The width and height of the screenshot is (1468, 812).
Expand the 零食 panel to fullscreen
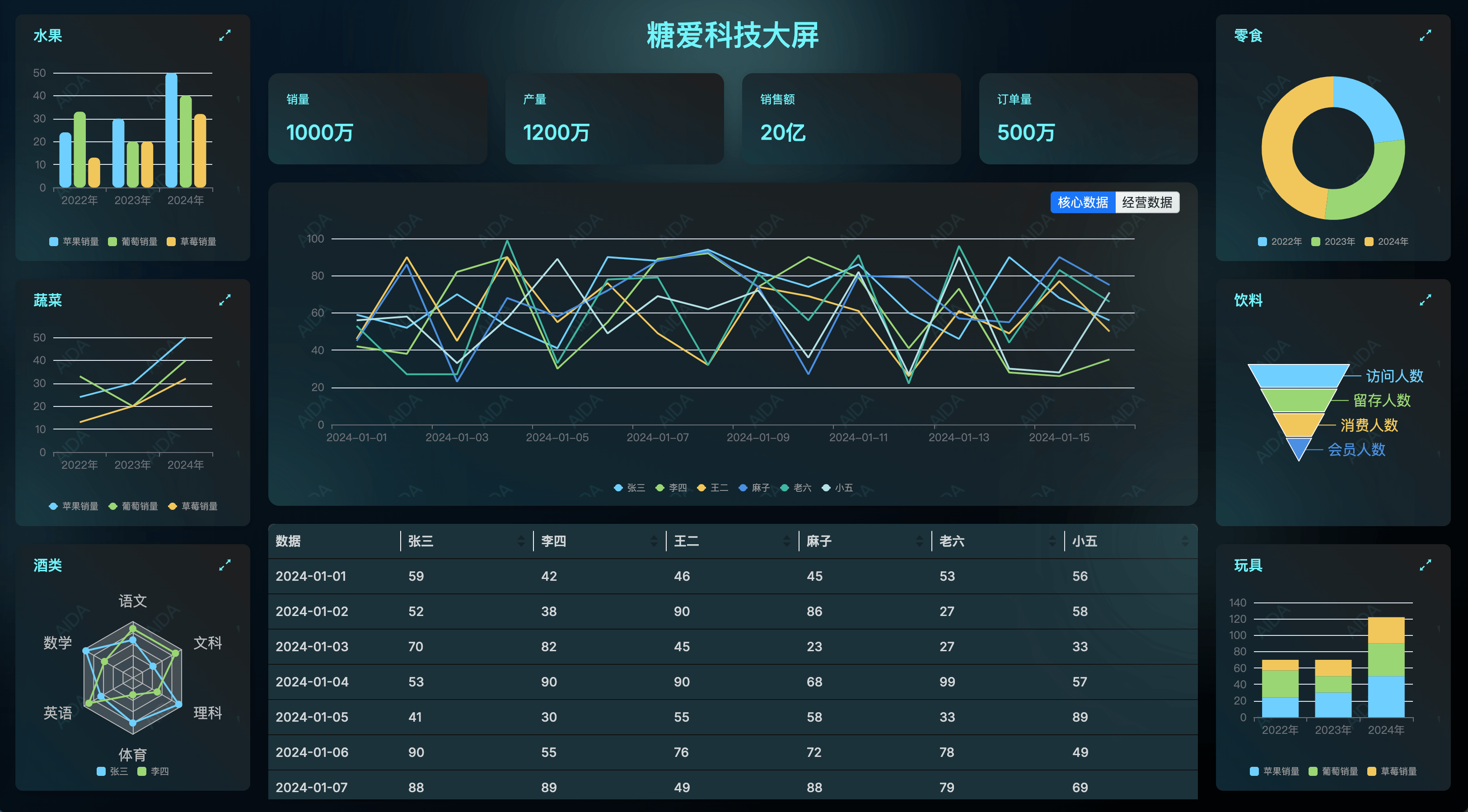pyautogui.click(x=1425, y=35)
